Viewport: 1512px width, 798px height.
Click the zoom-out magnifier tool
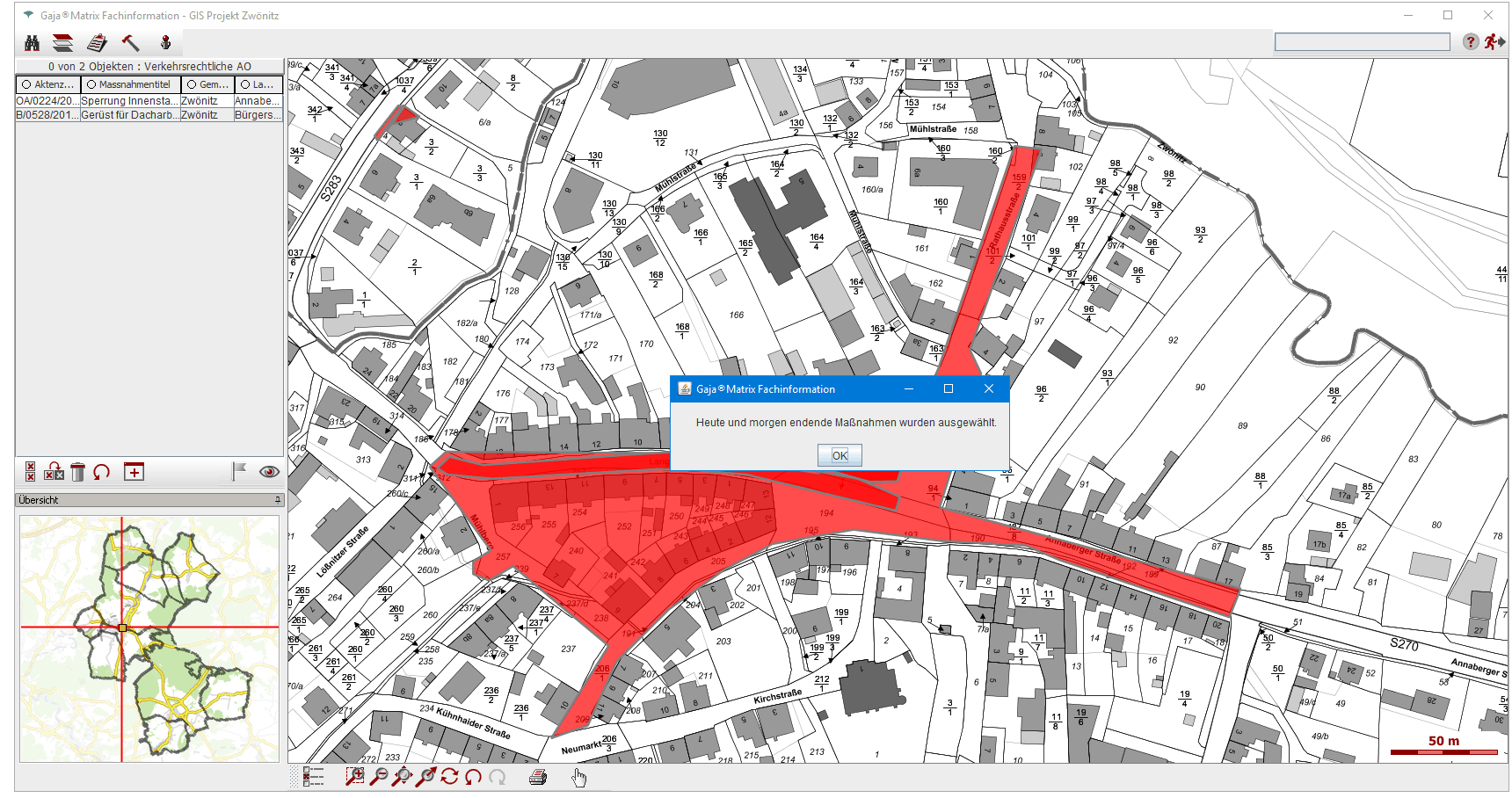pos(379,776)
